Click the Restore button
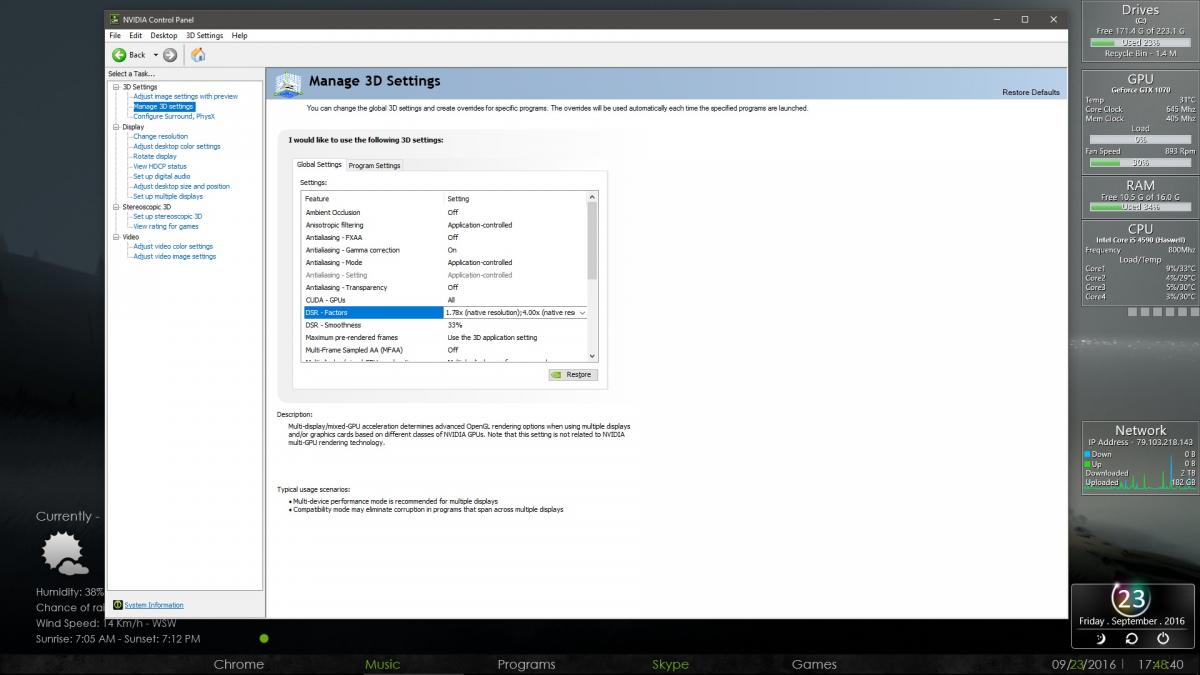Screen dimensions: 1200x675 573,375
